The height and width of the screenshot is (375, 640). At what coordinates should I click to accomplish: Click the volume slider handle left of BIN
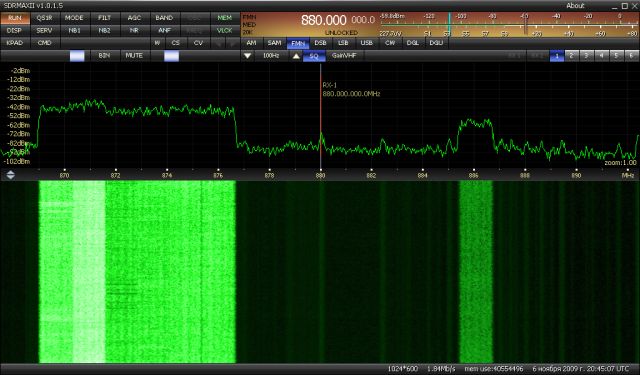(77, 56)
